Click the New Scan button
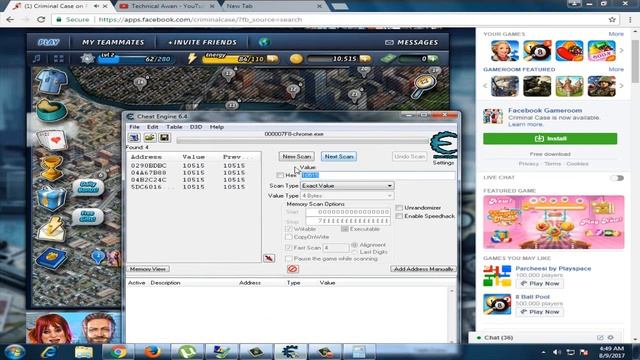This screenshot has width=640, height=360. [x=297, y=156]
